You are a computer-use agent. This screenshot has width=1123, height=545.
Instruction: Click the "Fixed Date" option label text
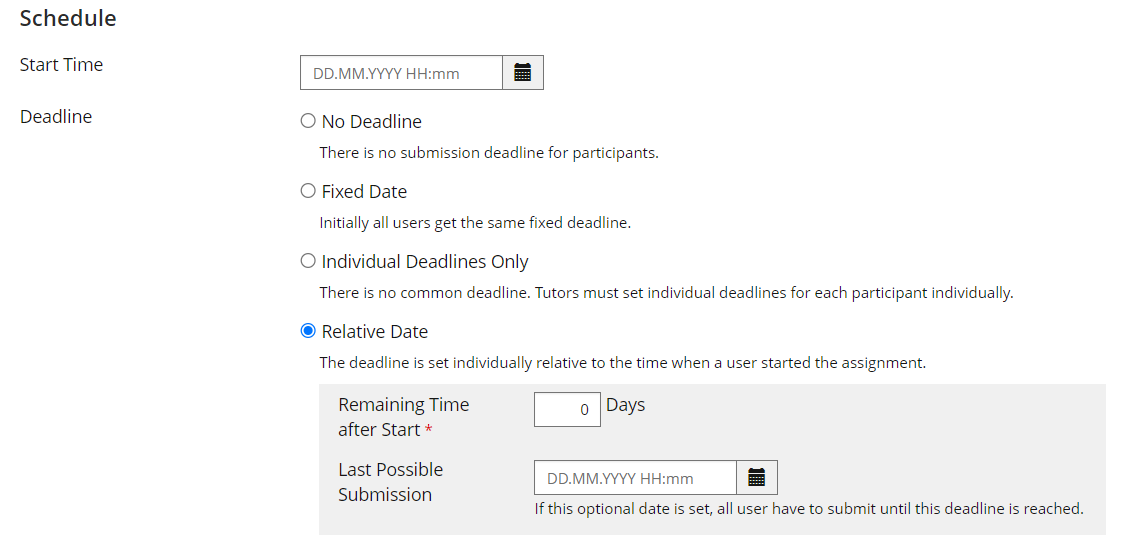[364, 192]
